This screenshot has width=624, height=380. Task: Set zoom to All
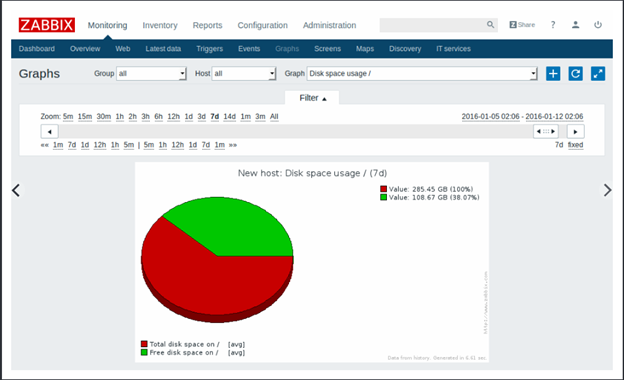pos(274,117)
